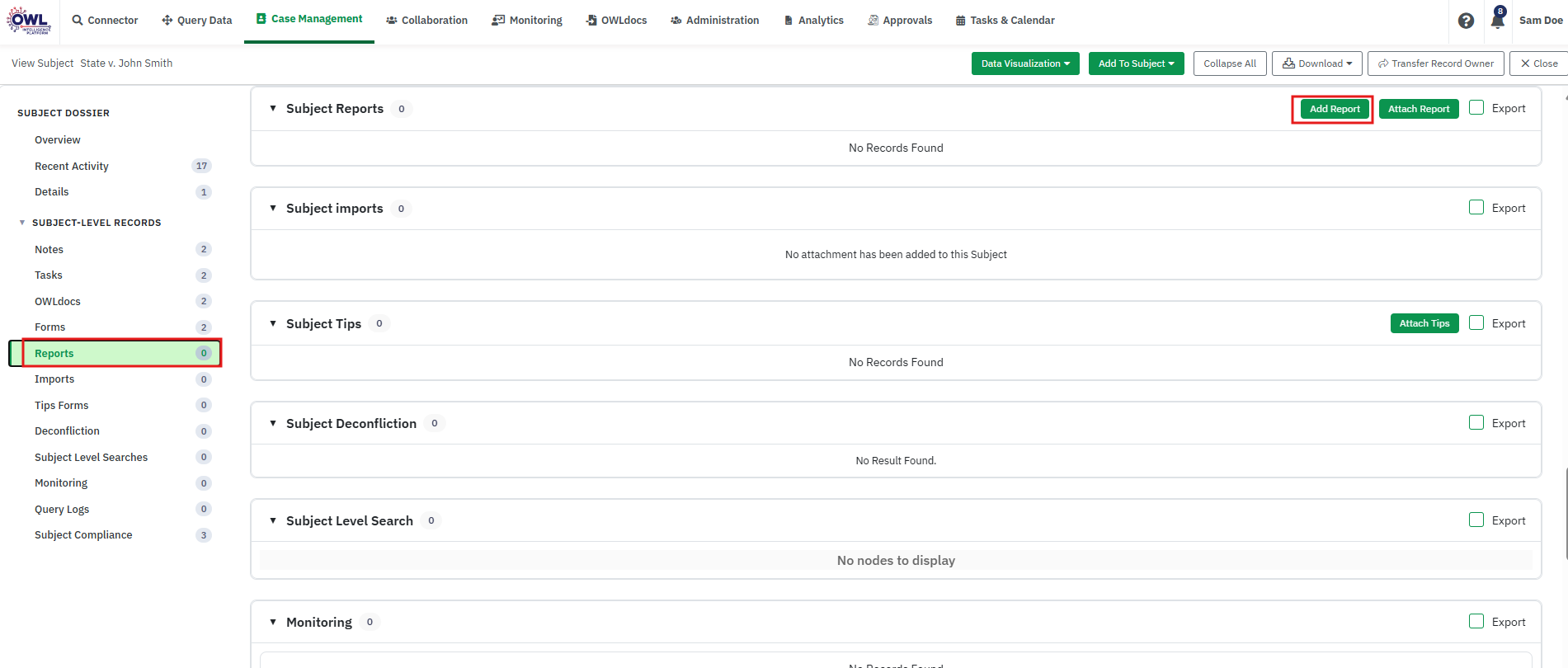Open the Connector search tab
The height and width of the screenshot is (668, 1568).
point(105,21)
